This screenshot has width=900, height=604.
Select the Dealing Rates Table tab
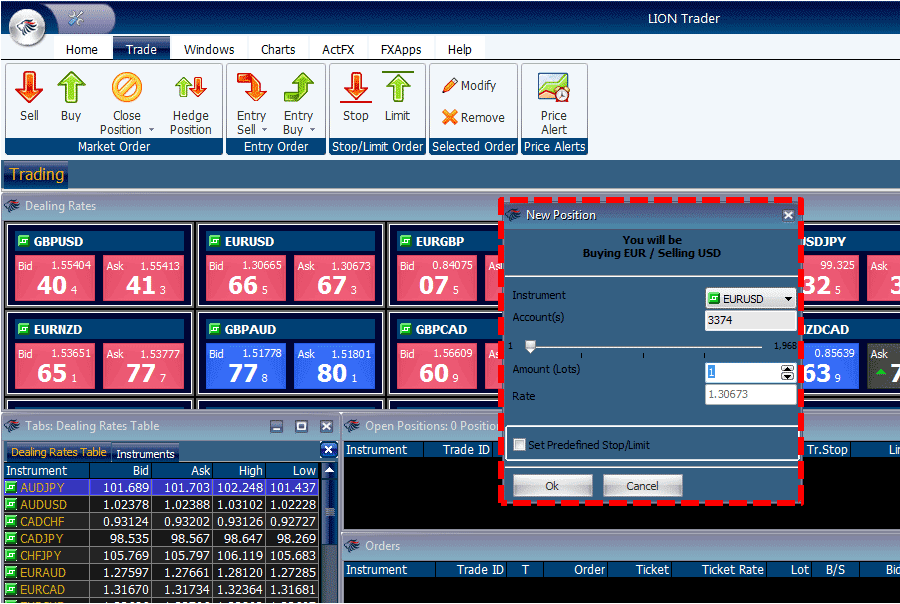(59, 452)
